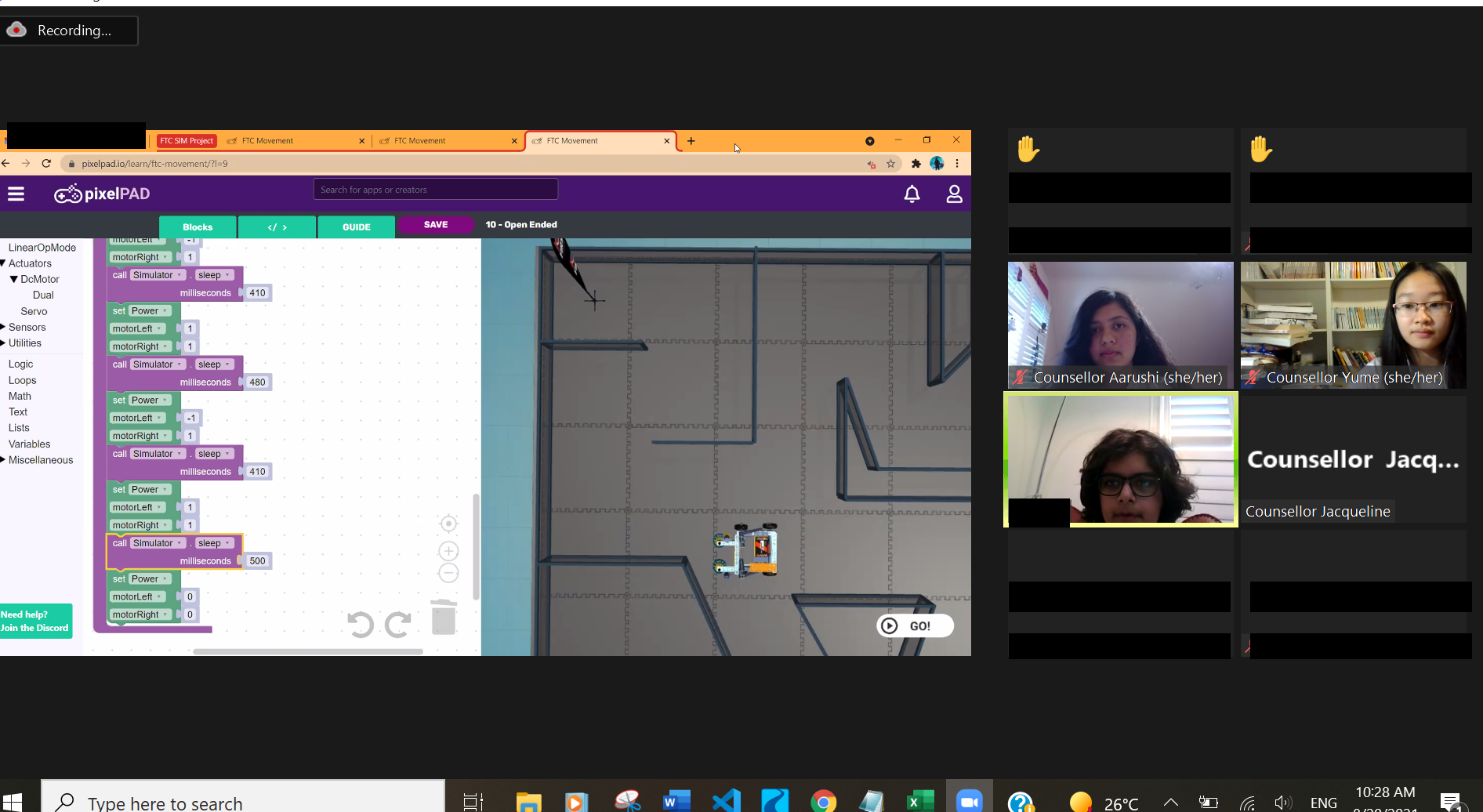Zoom out the blocks workspace
This screenshot has height=812, width=1483.
pyautogui.click(x=448, y=573)
